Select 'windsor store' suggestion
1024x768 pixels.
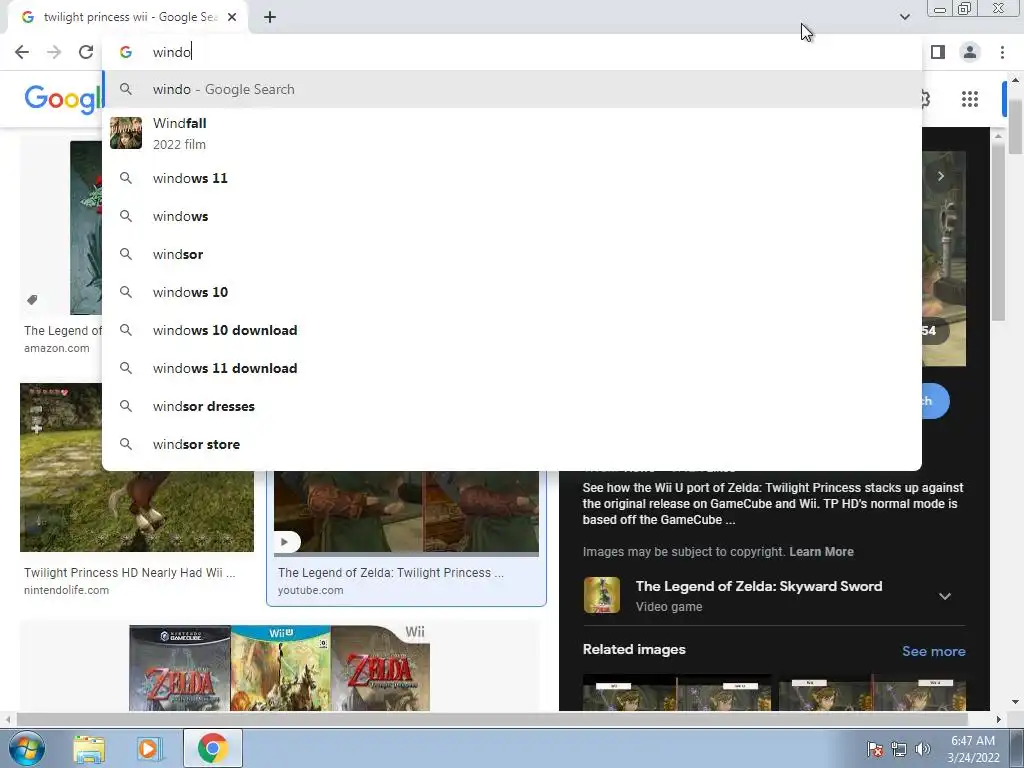pyautogui.click(x=512, y=444)
